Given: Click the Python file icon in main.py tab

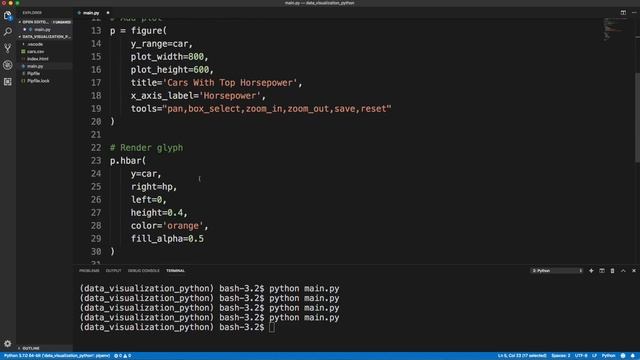Looking at the screenshot, I should click(79, 13).
